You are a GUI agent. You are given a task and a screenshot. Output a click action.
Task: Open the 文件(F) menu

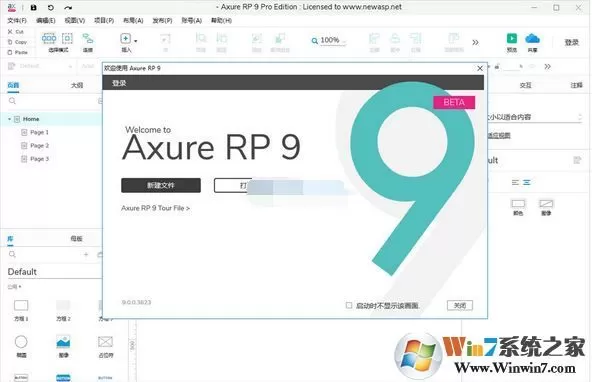[17, 20]
